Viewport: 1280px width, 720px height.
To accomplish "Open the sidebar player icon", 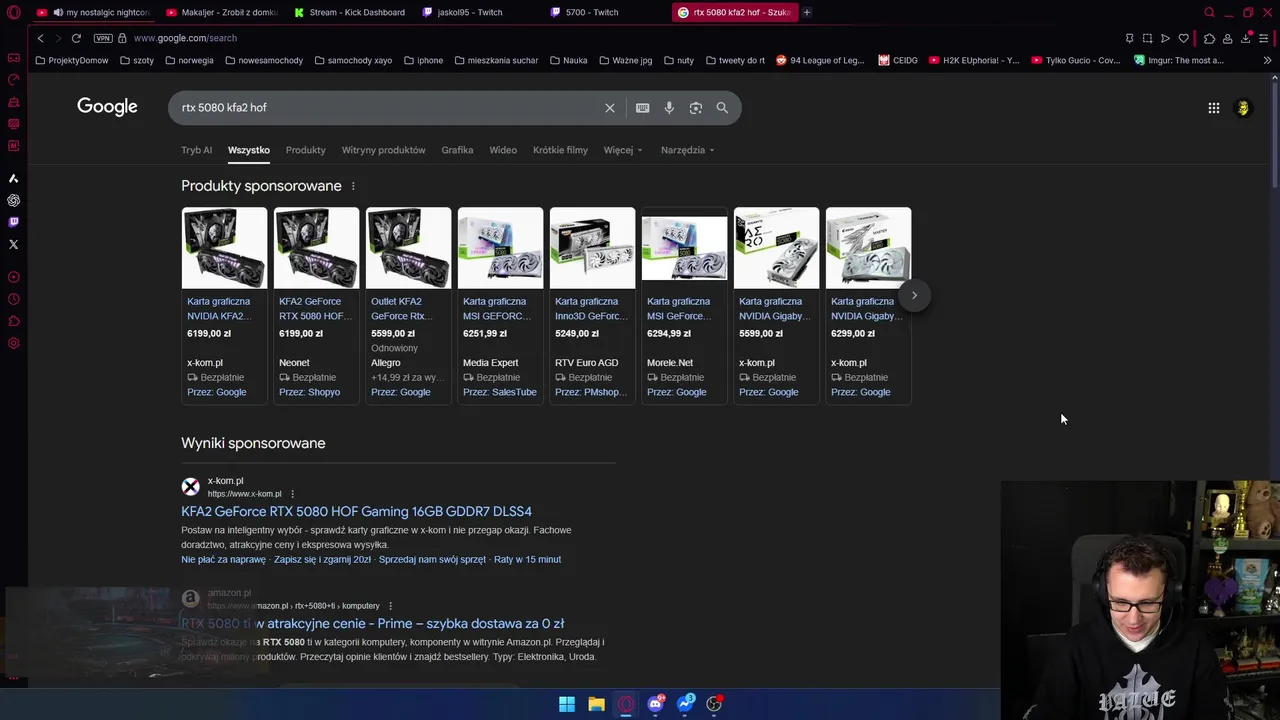I will tap(13, 277).
